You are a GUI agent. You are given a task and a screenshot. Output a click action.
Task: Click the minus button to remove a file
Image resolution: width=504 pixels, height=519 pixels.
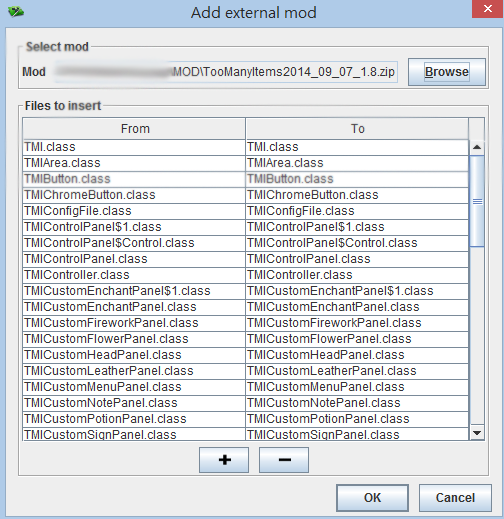click(x=284, y=460)
